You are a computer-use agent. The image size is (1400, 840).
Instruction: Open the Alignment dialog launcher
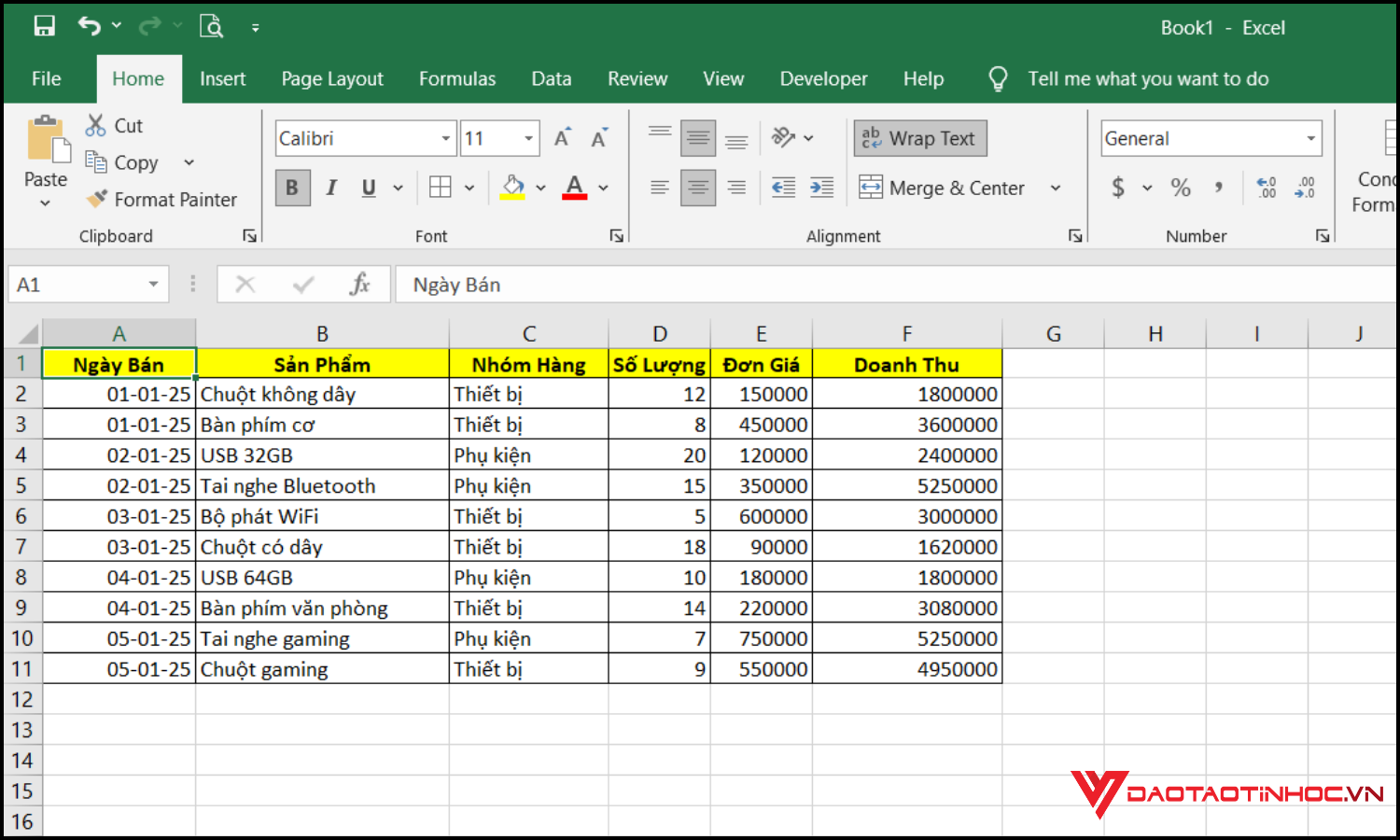pos(1075,235)
